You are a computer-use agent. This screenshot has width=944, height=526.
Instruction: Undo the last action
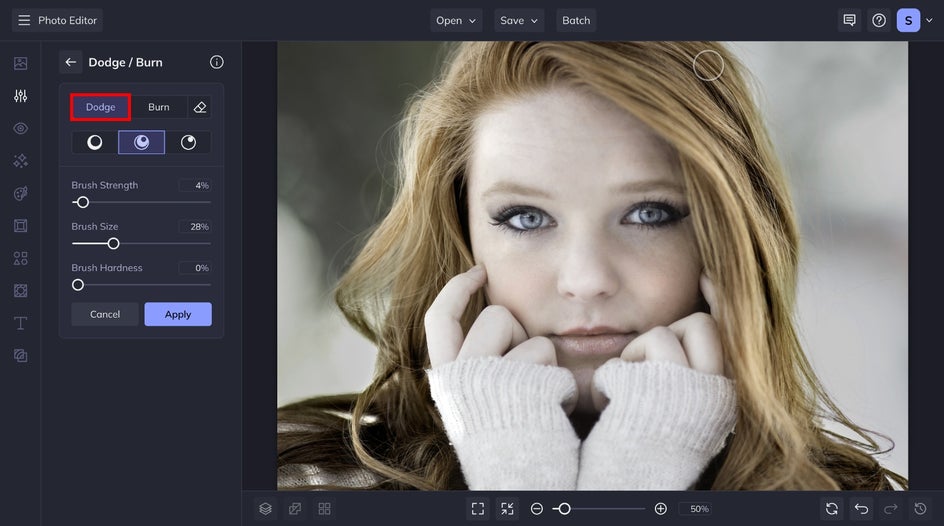point(862,509)
